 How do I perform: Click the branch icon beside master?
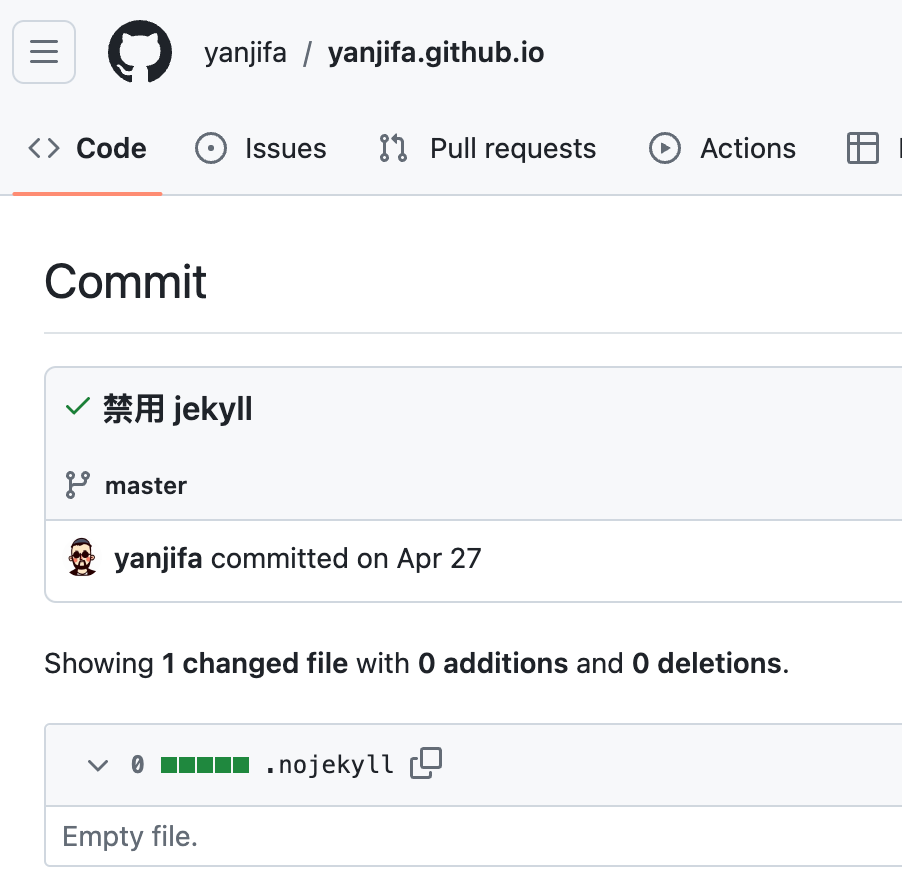point(77,486)
